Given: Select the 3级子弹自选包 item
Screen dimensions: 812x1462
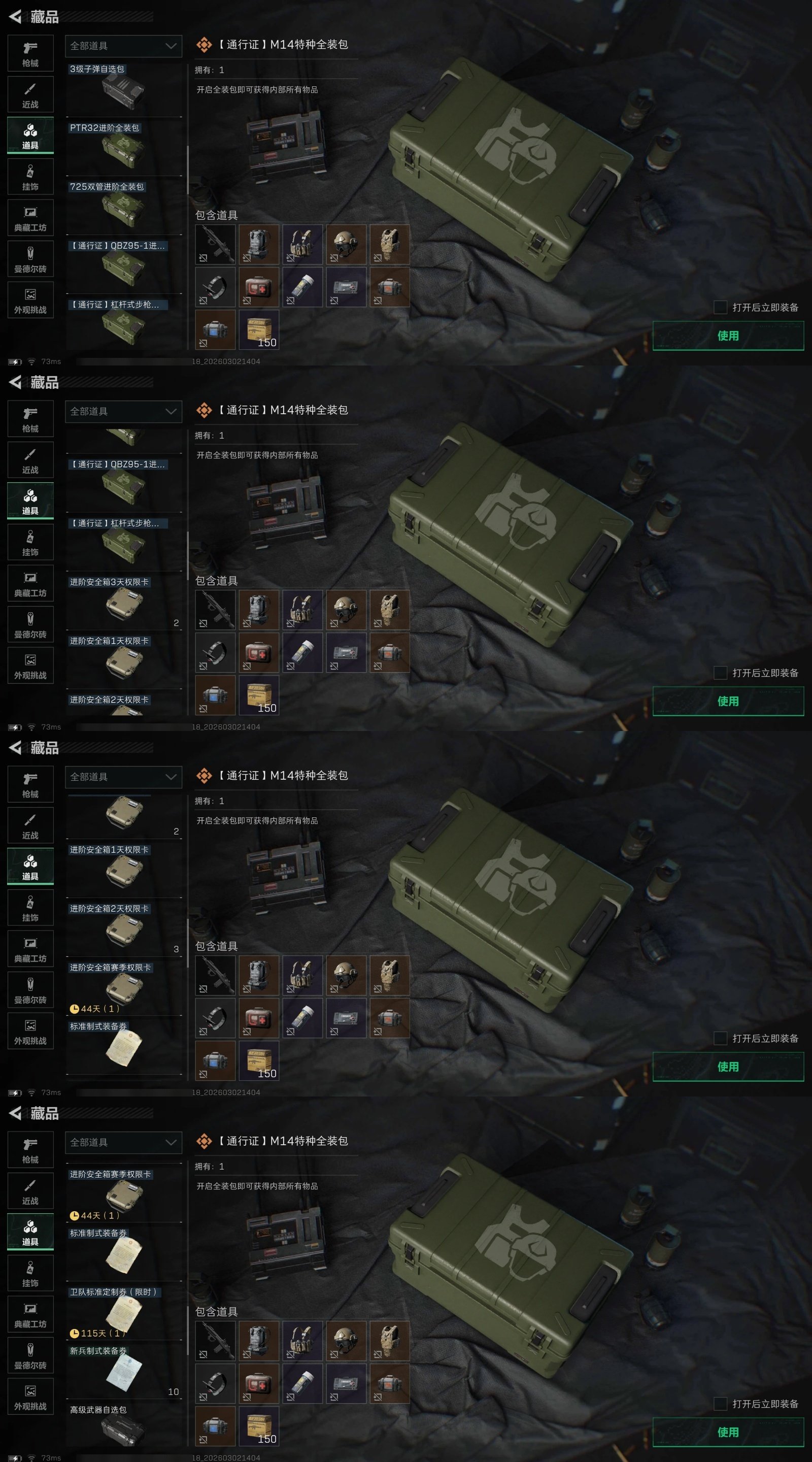Looking at the screenshot, I should coord(124,89).
